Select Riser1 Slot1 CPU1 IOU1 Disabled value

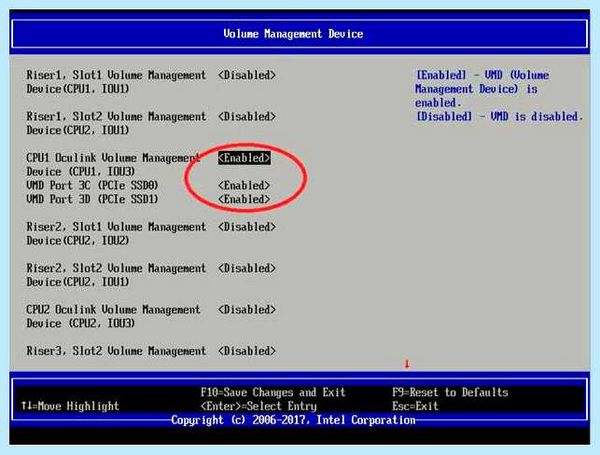click(x=247, y=75)
